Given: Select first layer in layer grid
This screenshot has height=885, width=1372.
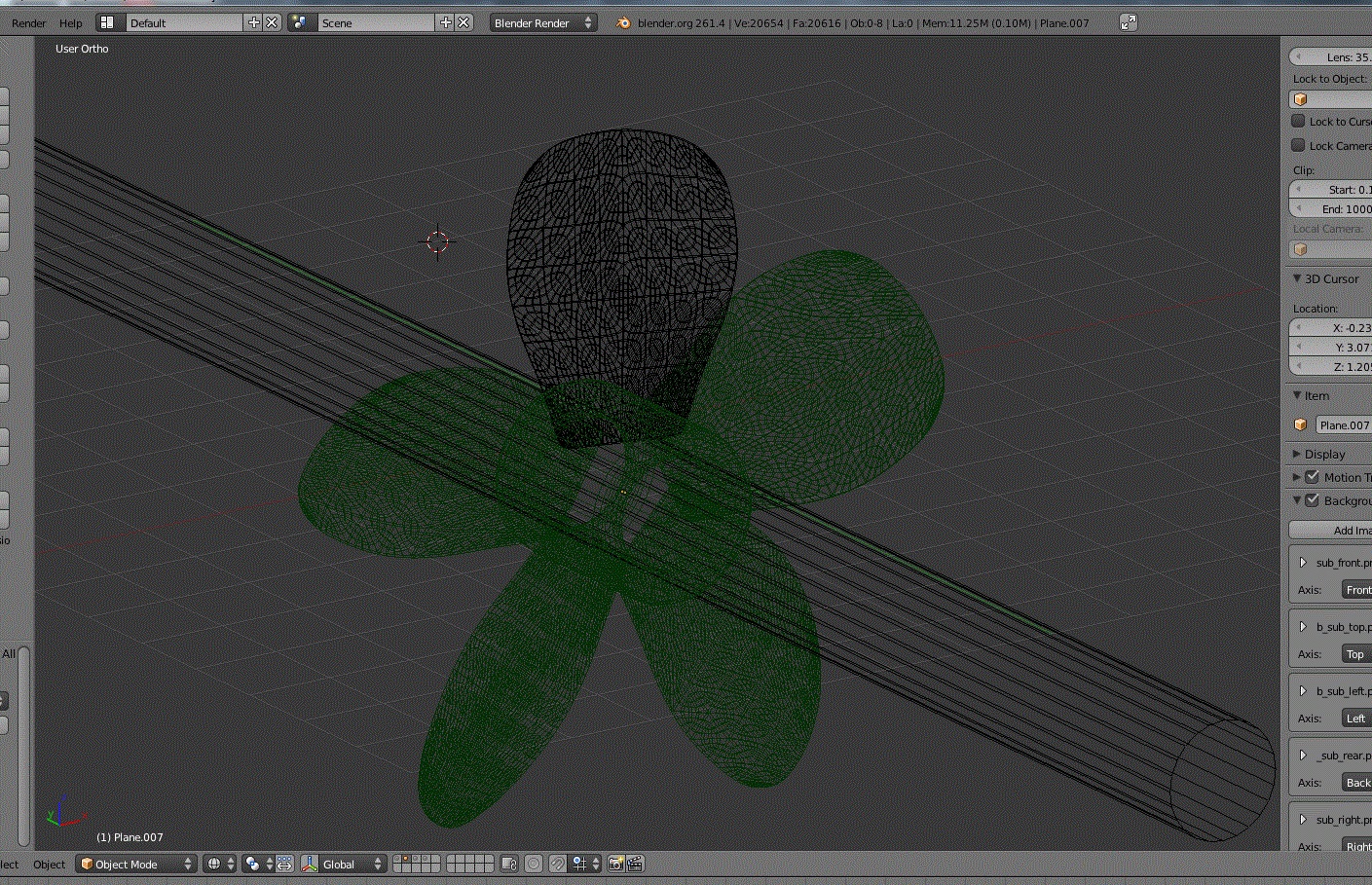Looking at the screenshot, I should pos(398,859).
